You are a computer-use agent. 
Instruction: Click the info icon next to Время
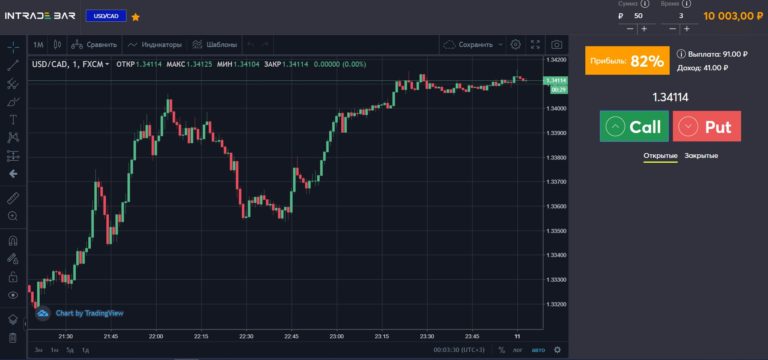pyautogui.click(x=688, y=3)
